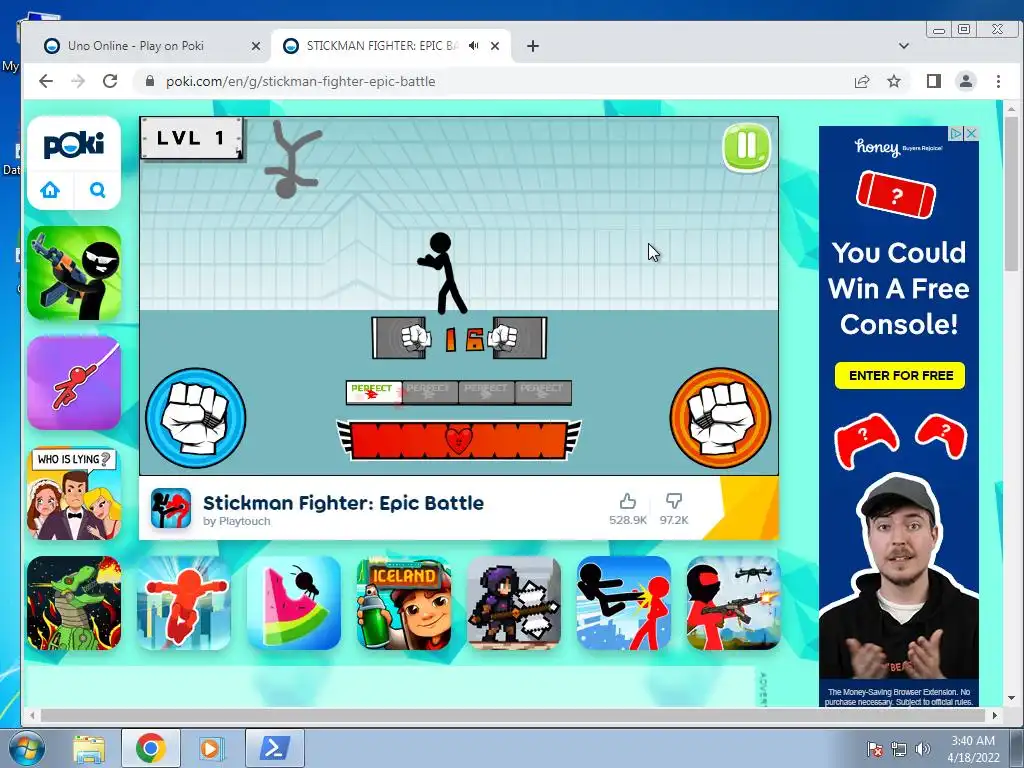This screenshot has height=768, width=1024.
Task: Like the game with thumbs up
Action: [628, 502]
